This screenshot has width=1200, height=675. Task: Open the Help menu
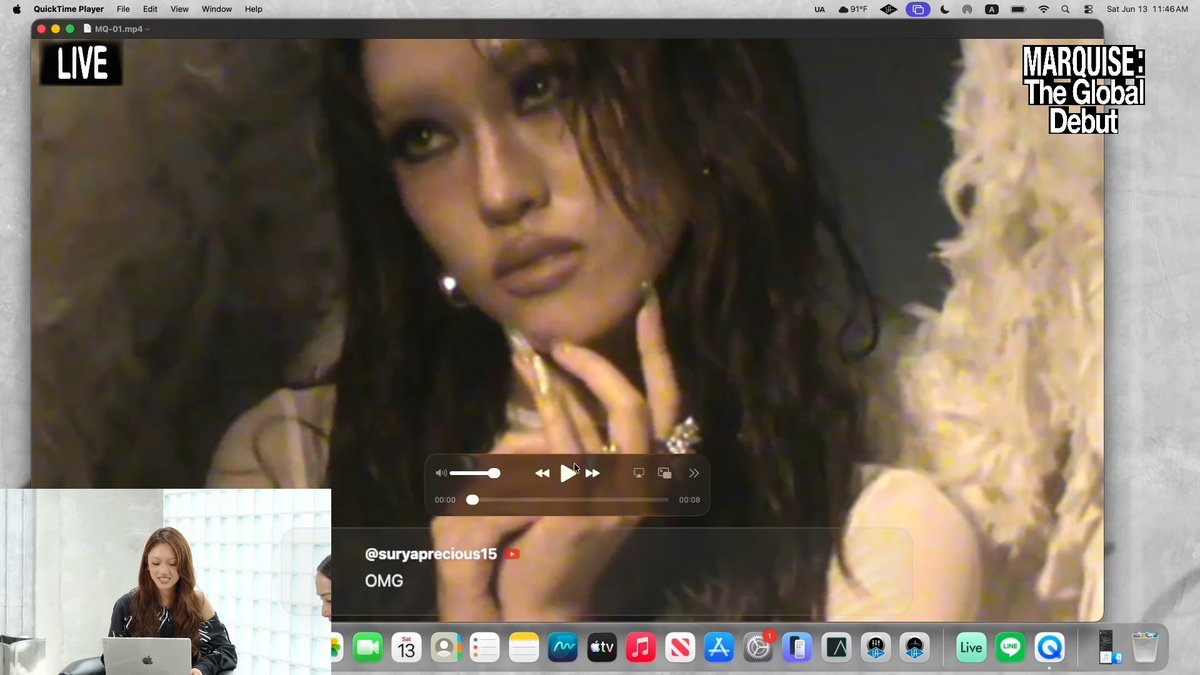(254, 9)
